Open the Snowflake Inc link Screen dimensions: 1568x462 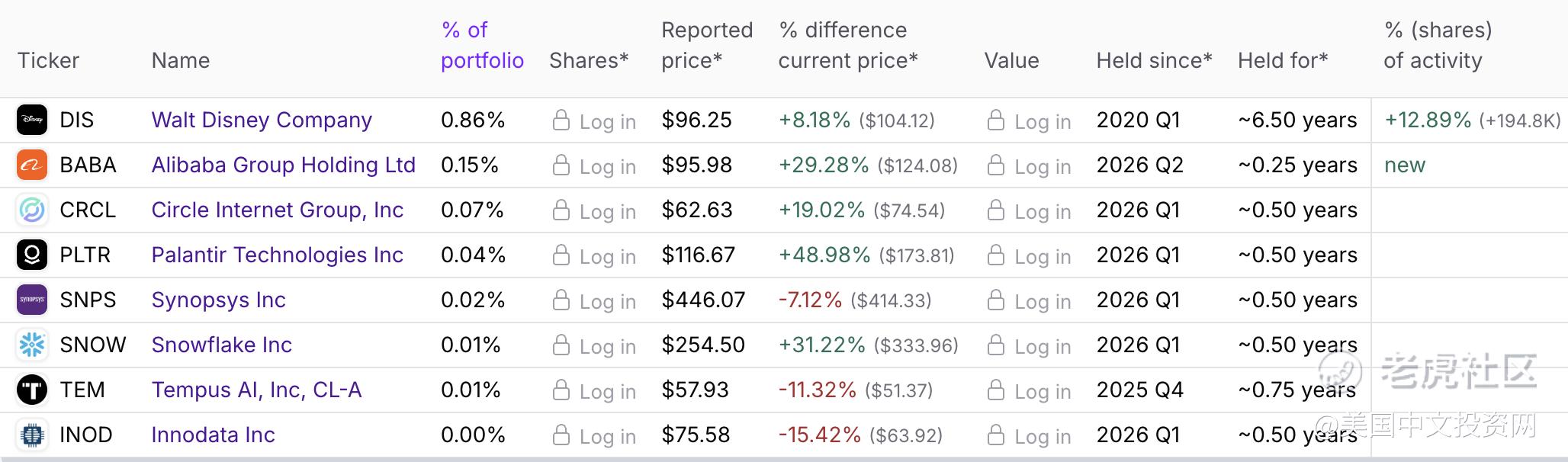(x=221, y=345)
